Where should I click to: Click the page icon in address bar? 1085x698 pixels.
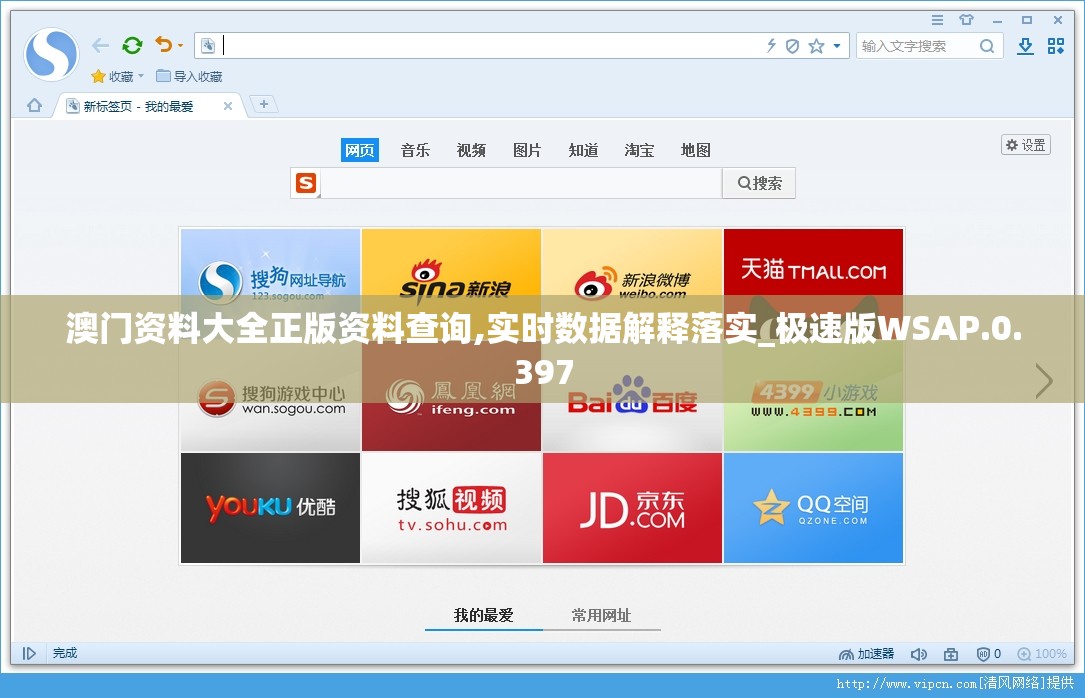click(x=208, y=46)
